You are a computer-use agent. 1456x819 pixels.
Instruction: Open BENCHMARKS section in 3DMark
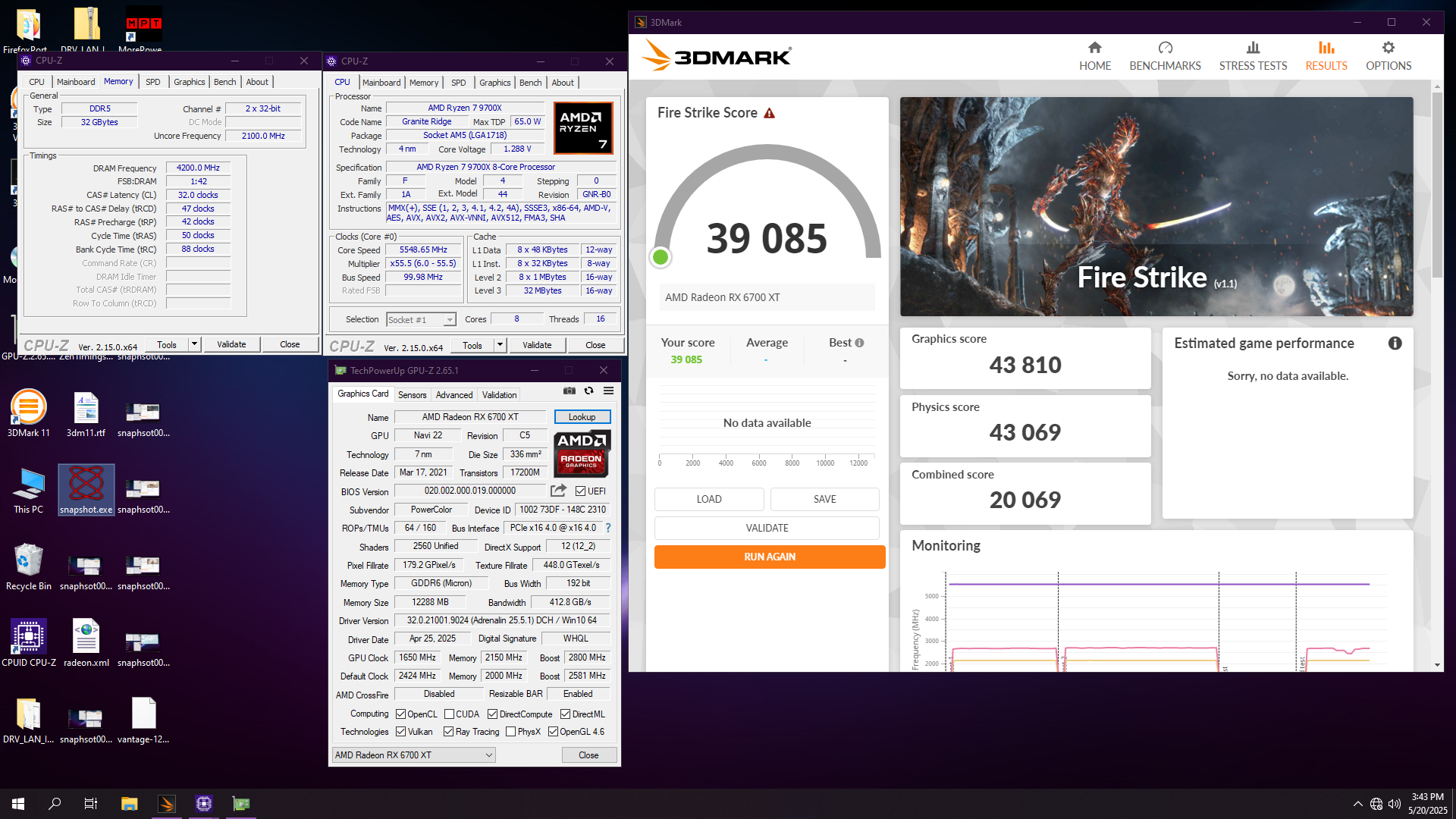pyautogui.click(x=1165, y=56)
